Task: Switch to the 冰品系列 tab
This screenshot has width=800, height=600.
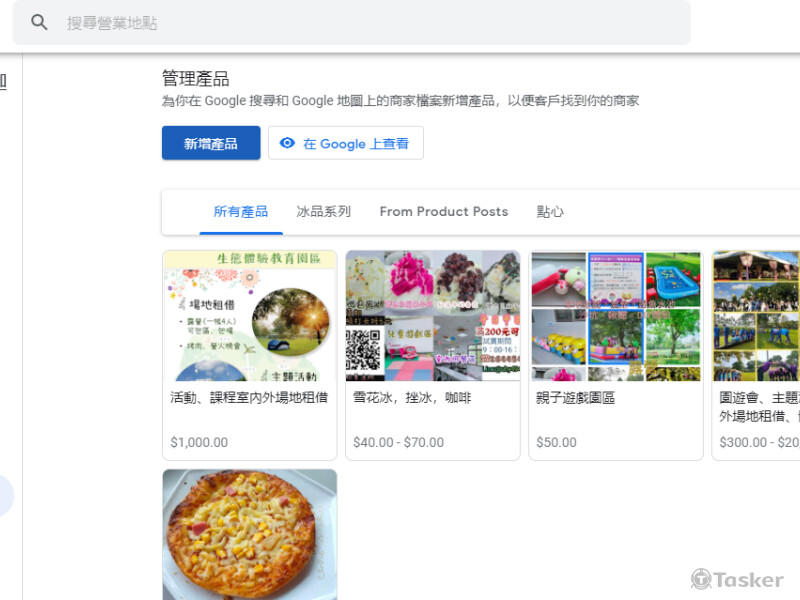Action: 322,212
